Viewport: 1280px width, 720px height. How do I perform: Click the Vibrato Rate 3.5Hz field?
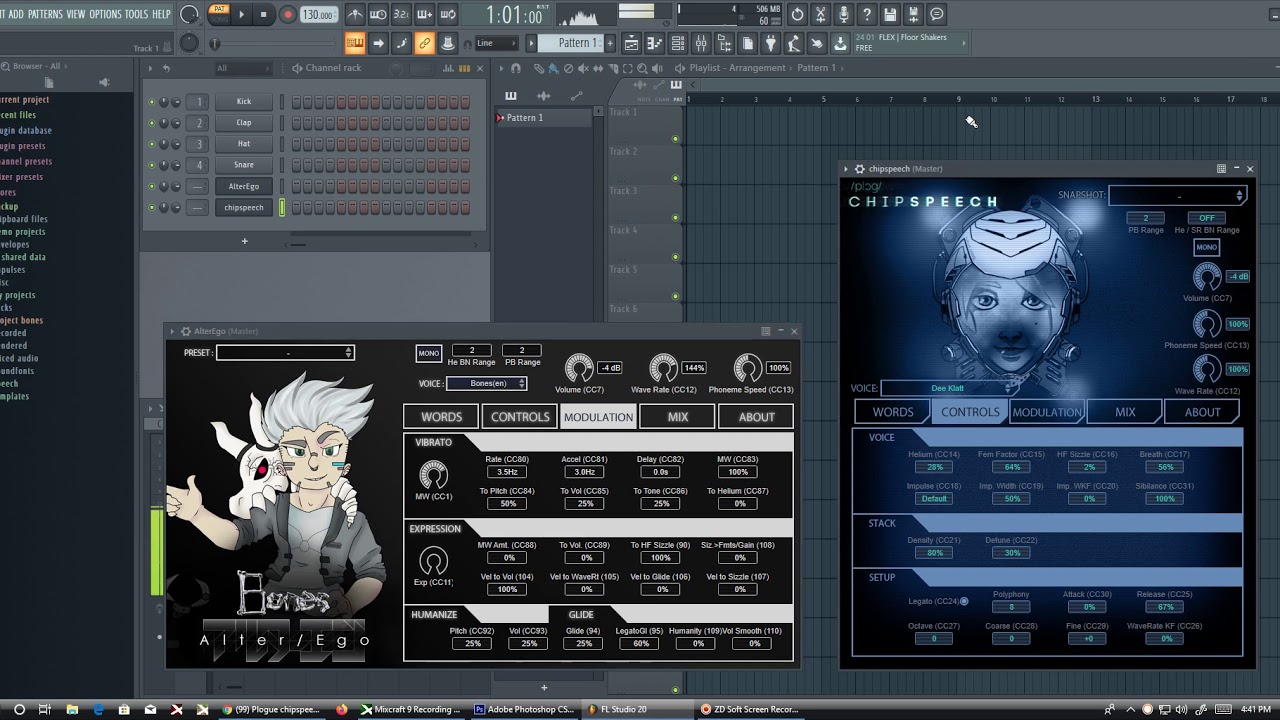(507, 472)
